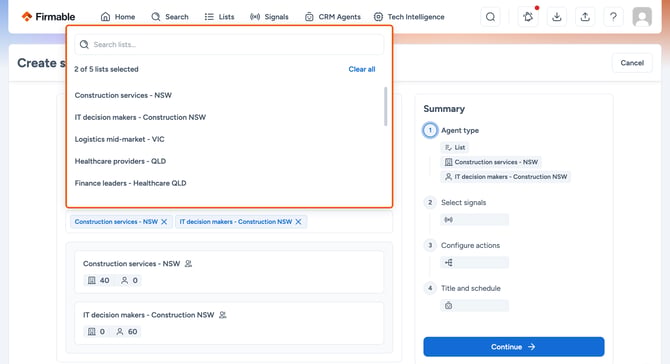
Task: Click the configure actions flow icon in Summary
Action: pos(448,262)
